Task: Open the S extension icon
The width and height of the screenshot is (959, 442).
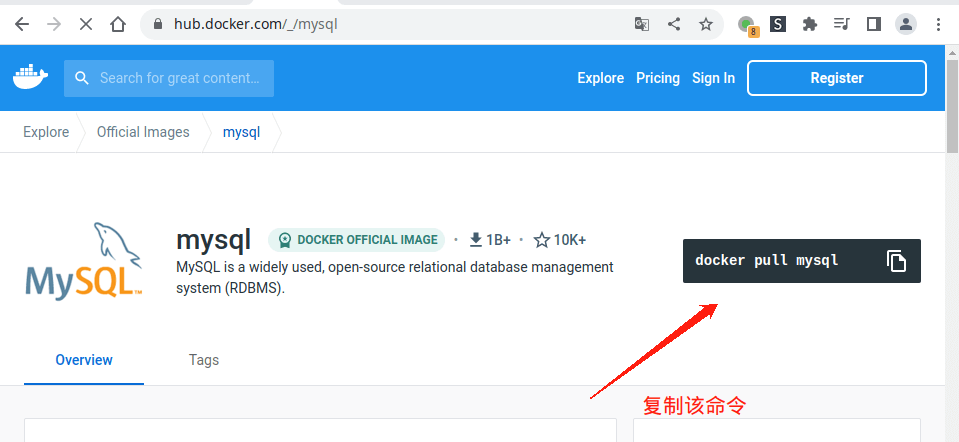Action: point(777,24)
